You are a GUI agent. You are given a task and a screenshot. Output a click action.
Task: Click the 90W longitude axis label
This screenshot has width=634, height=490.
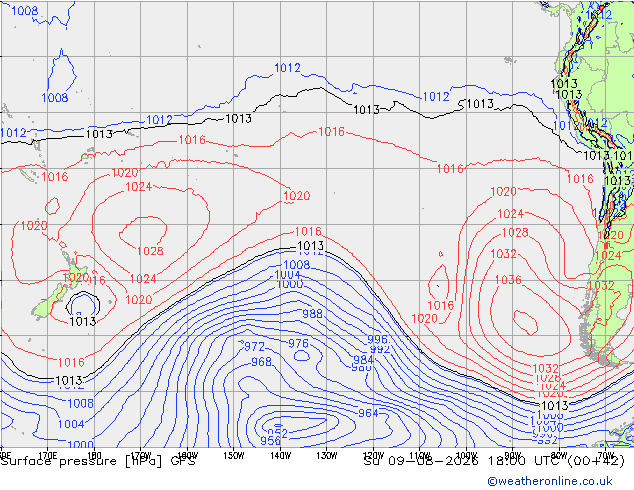tap(513, 456)
